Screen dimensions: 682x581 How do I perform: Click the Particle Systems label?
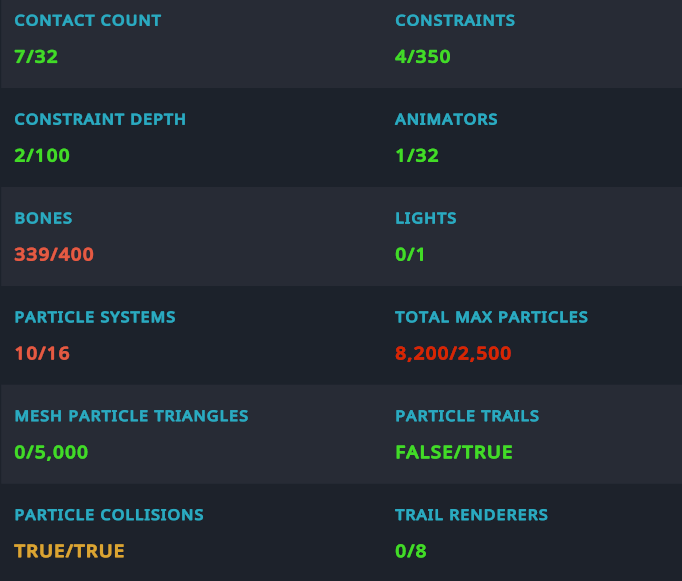95,317
